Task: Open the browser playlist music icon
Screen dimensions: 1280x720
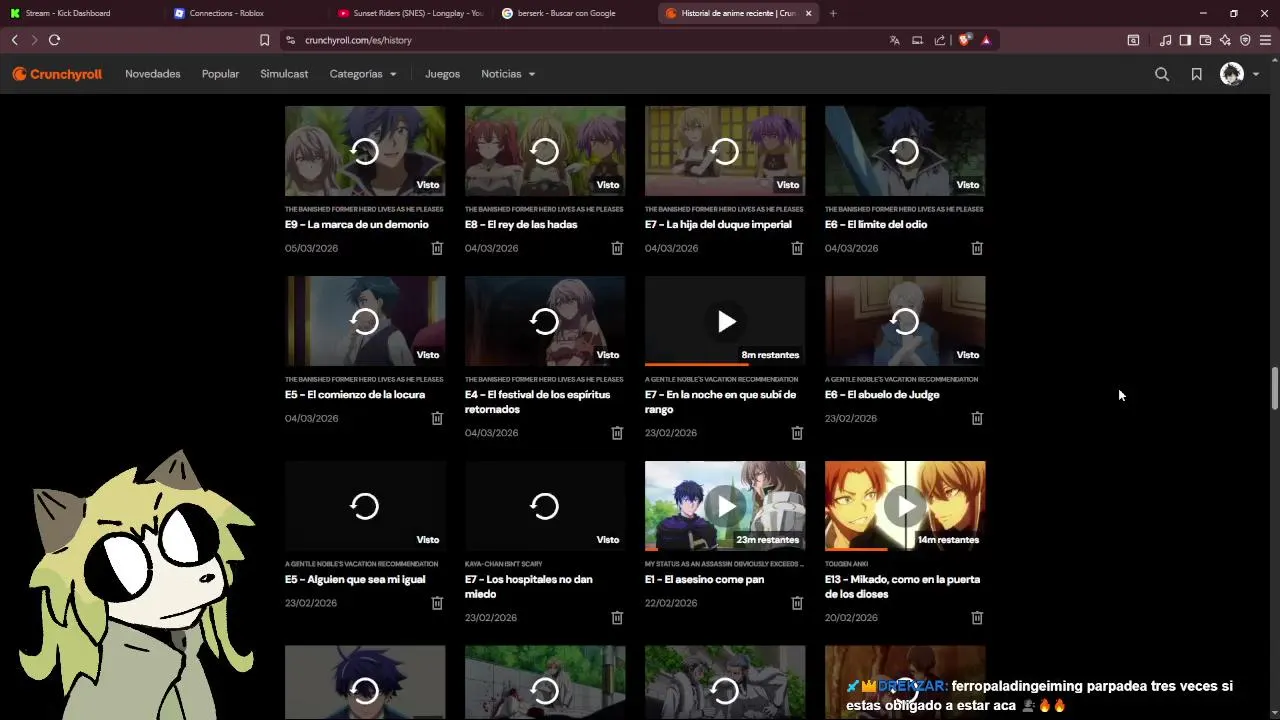Action: [1165, 40]
